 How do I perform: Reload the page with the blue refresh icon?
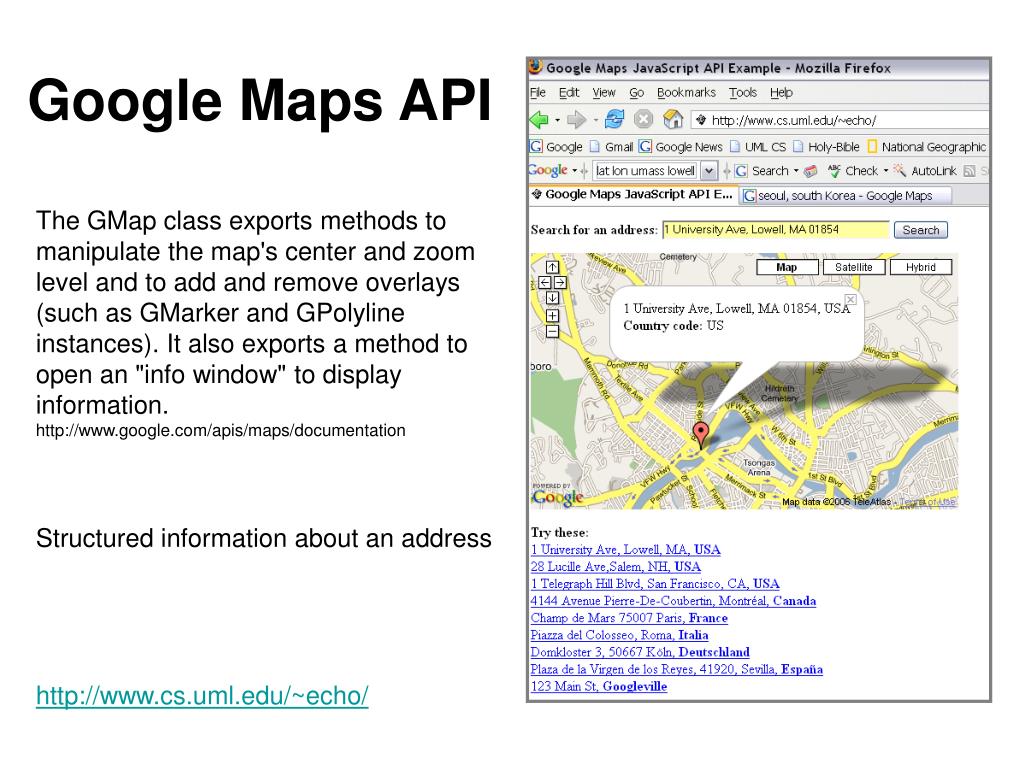coord(614,120)
